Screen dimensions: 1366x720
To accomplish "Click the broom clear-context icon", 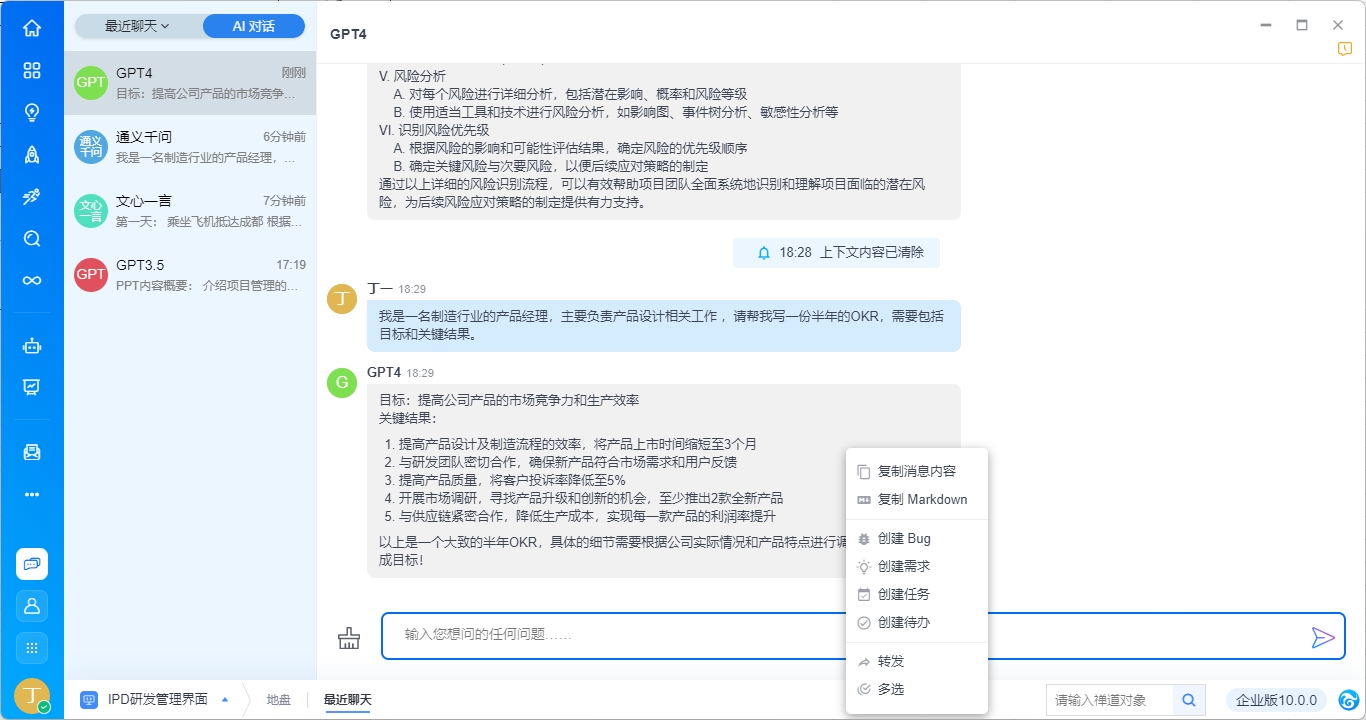I will tap(349, 637).
